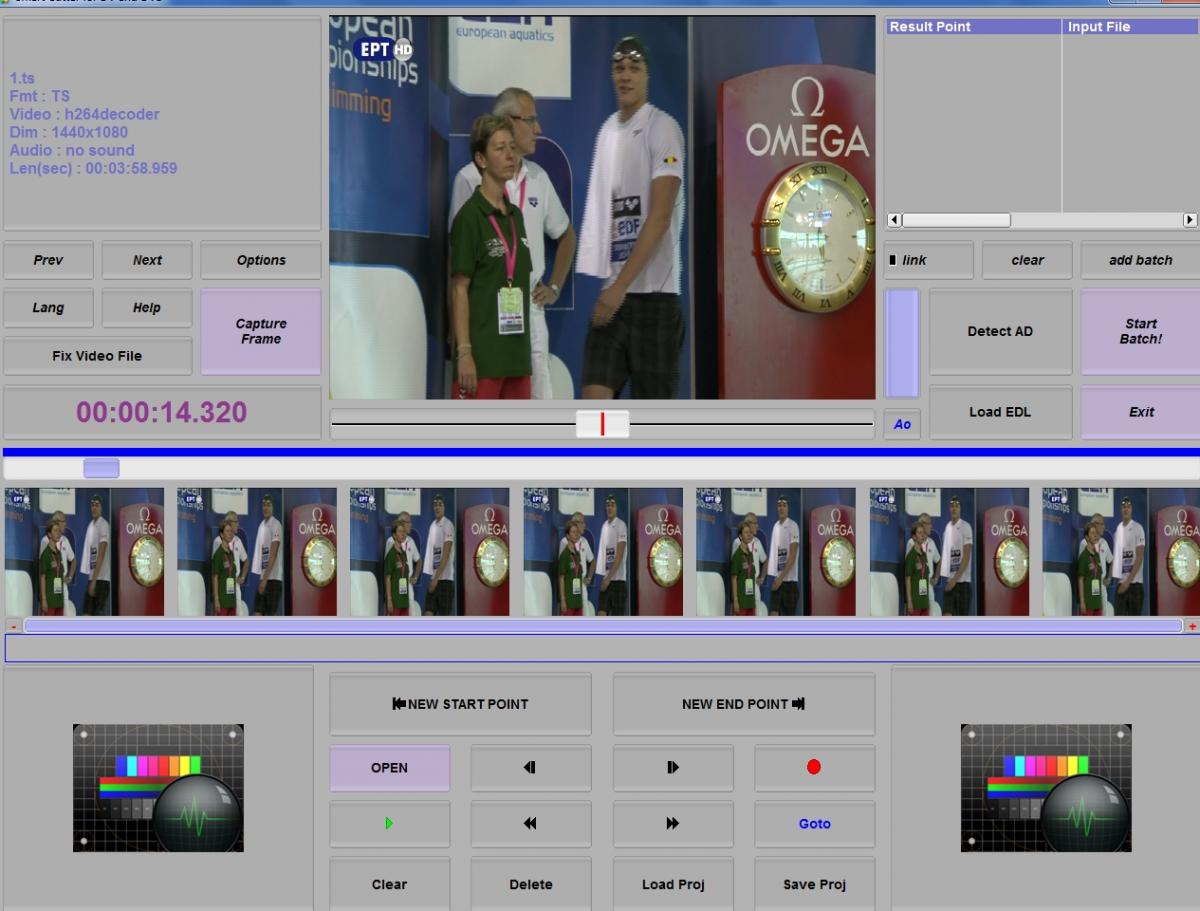Click the Delete button
The width and height of the screenshot is (1200, 911).
pos(531,884)
